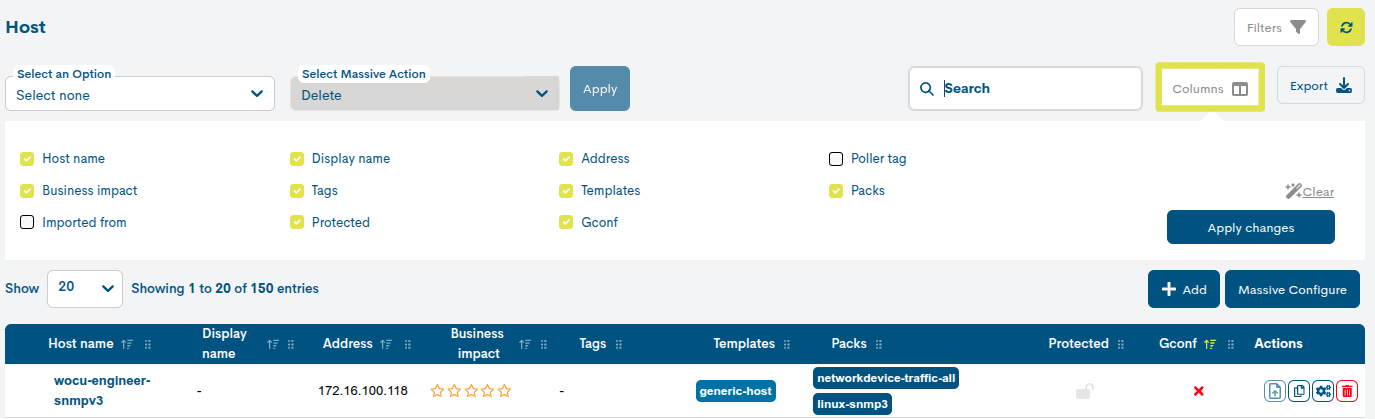
Task: Uncheck the Business impact column checkbox
Action: tap(27, 191)
